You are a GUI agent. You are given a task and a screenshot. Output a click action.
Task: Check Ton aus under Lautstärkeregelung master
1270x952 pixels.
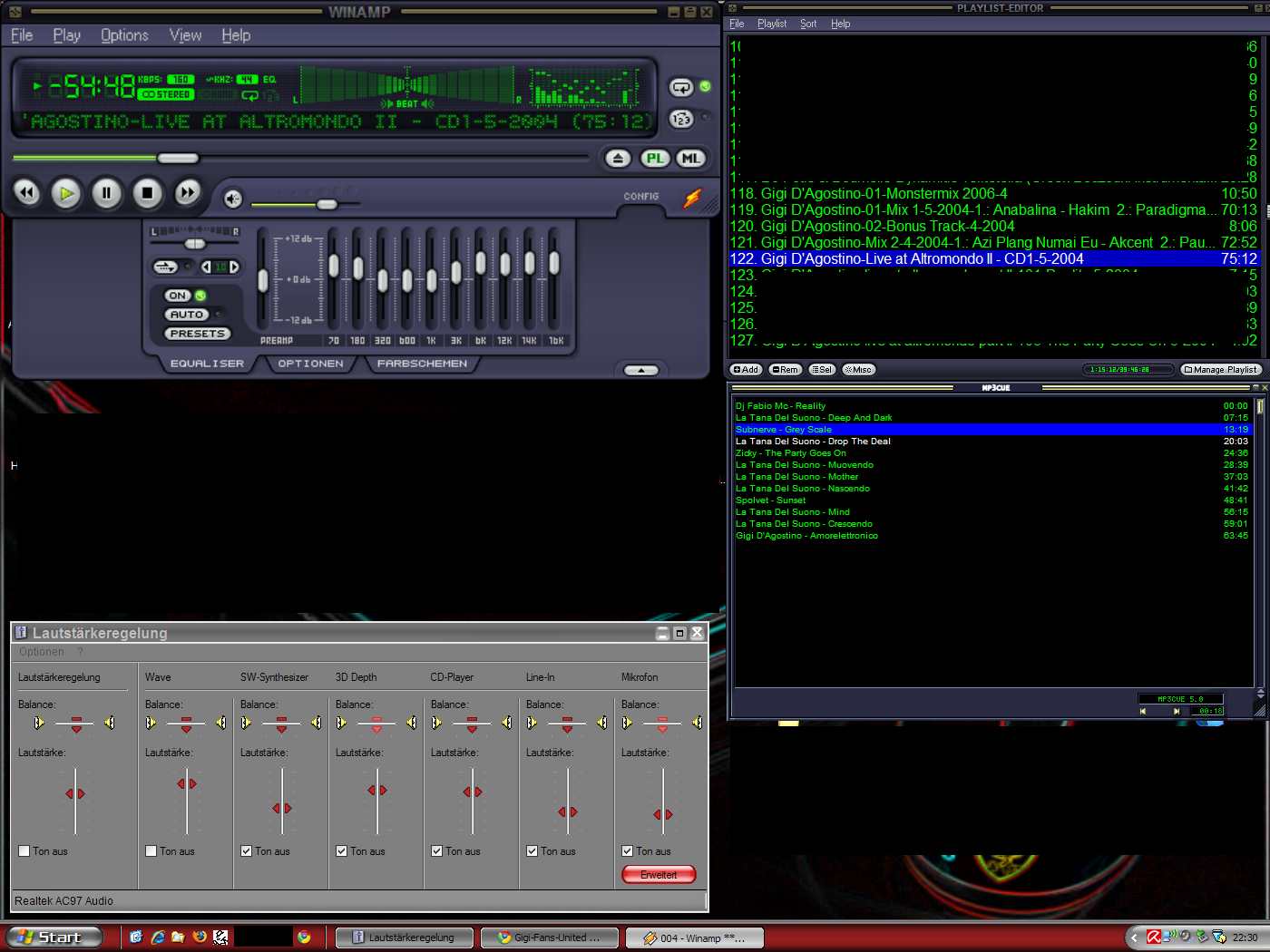24,851
